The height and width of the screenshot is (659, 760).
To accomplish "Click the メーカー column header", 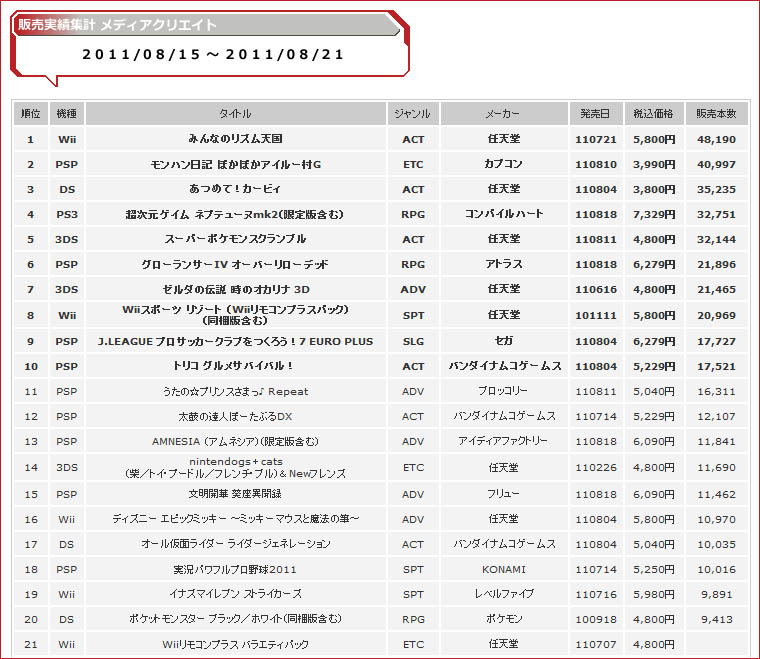I will 504,113.
